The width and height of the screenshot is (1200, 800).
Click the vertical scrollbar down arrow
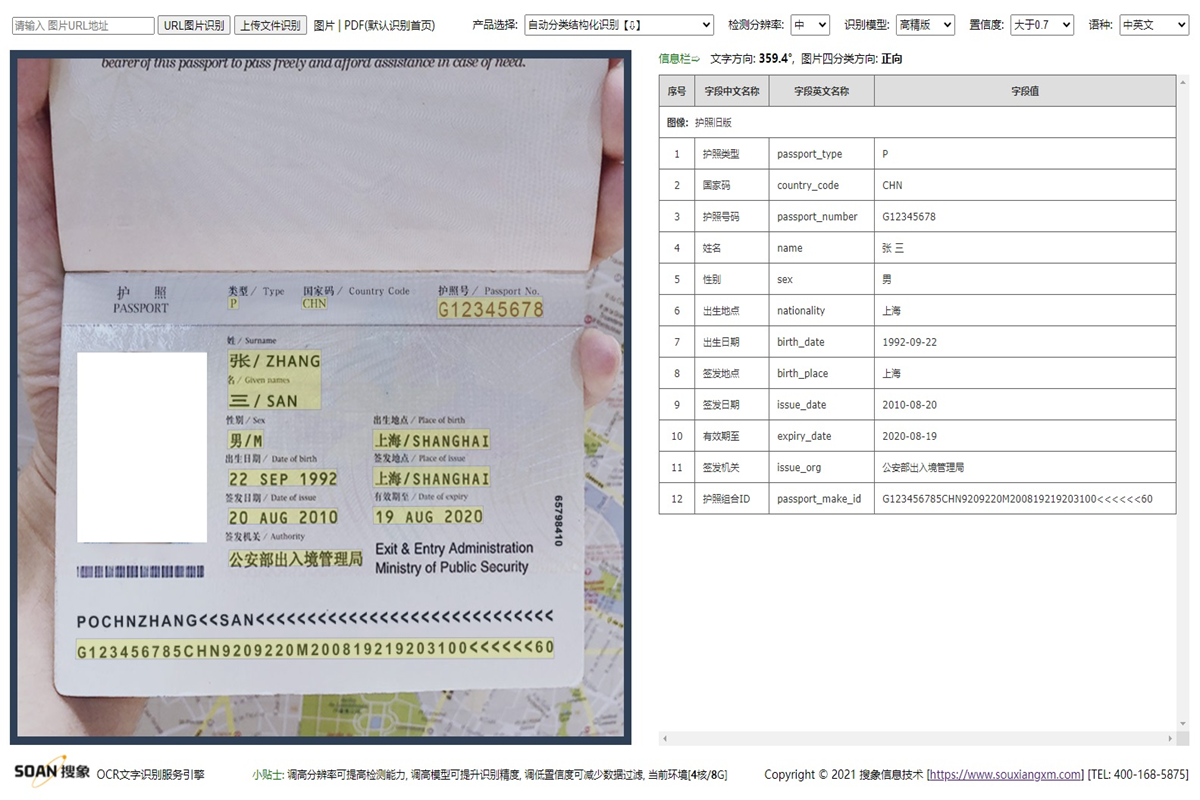[x=1184, y=724]
